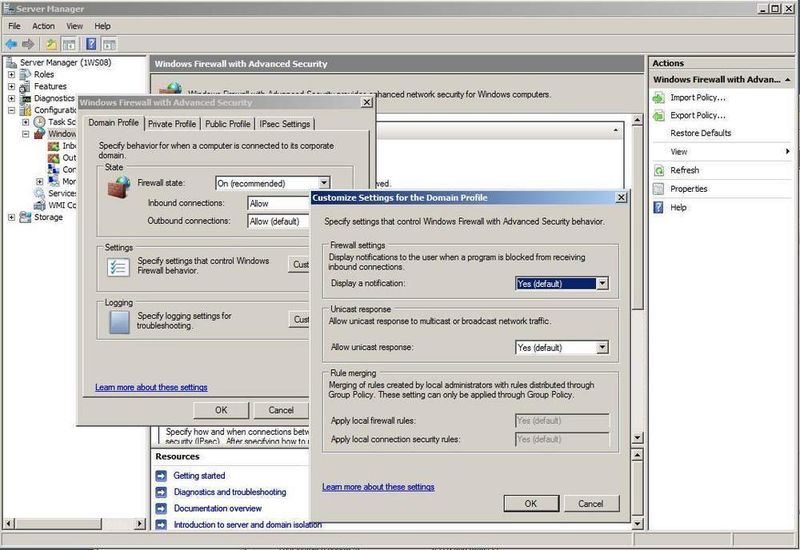Switch to the Public Profile tab

[x=228, y=124]
